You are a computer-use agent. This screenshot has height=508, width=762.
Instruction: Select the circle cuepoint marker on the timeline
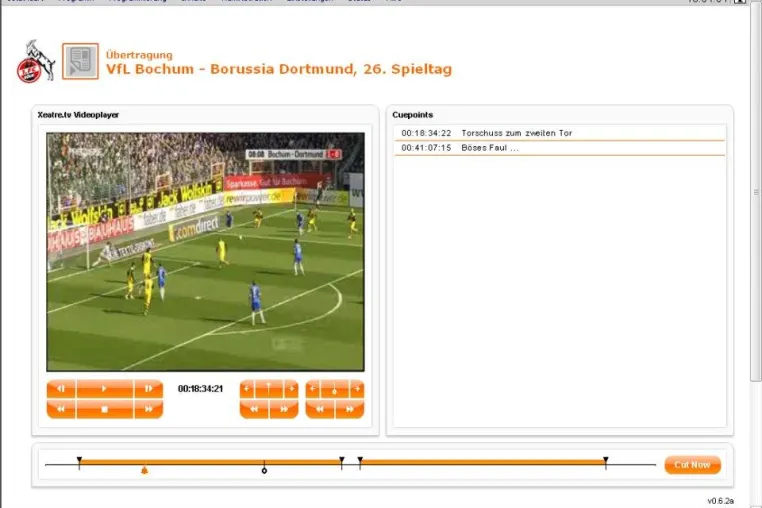(x=264, y=470)
